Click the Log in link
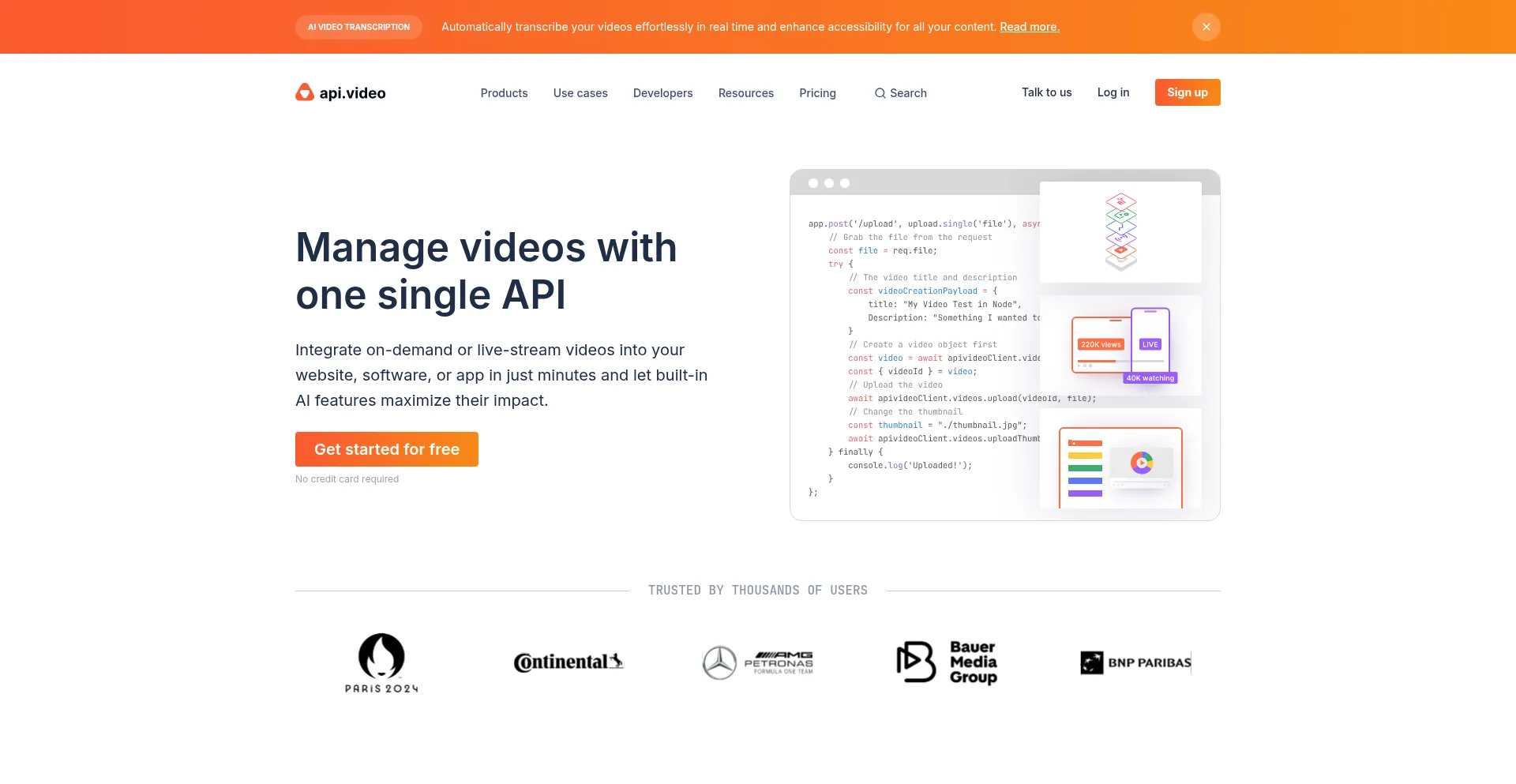The width and height of the screenshot is (1516, 784). click(x=1113, y=92)
